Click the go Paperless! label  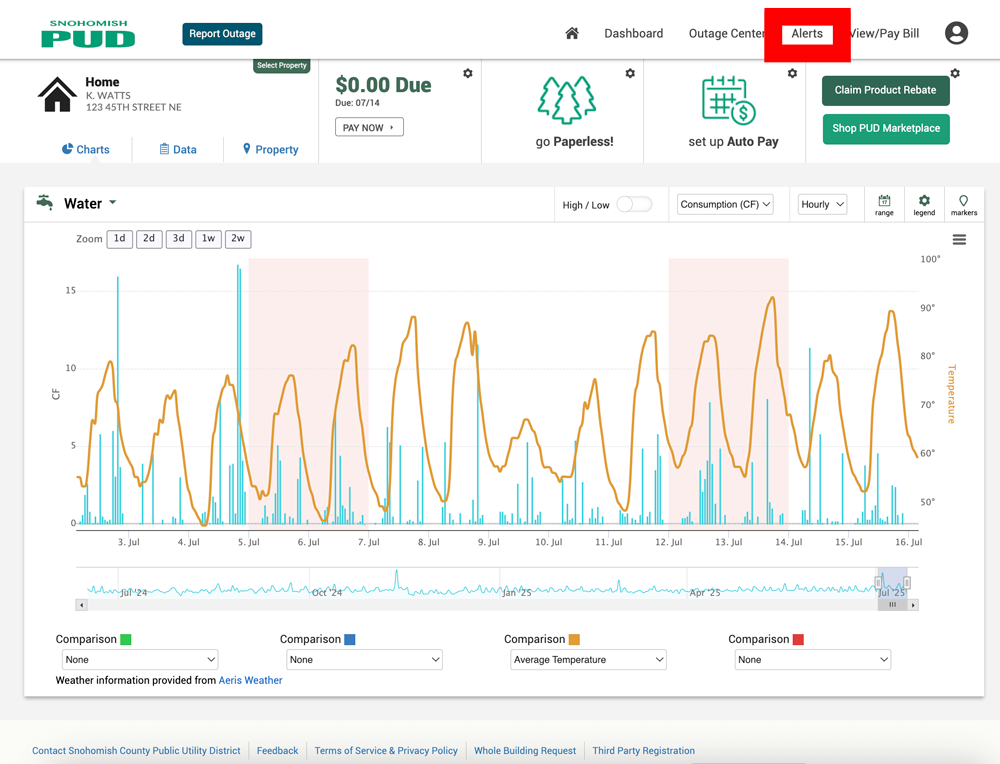(575, 142)
